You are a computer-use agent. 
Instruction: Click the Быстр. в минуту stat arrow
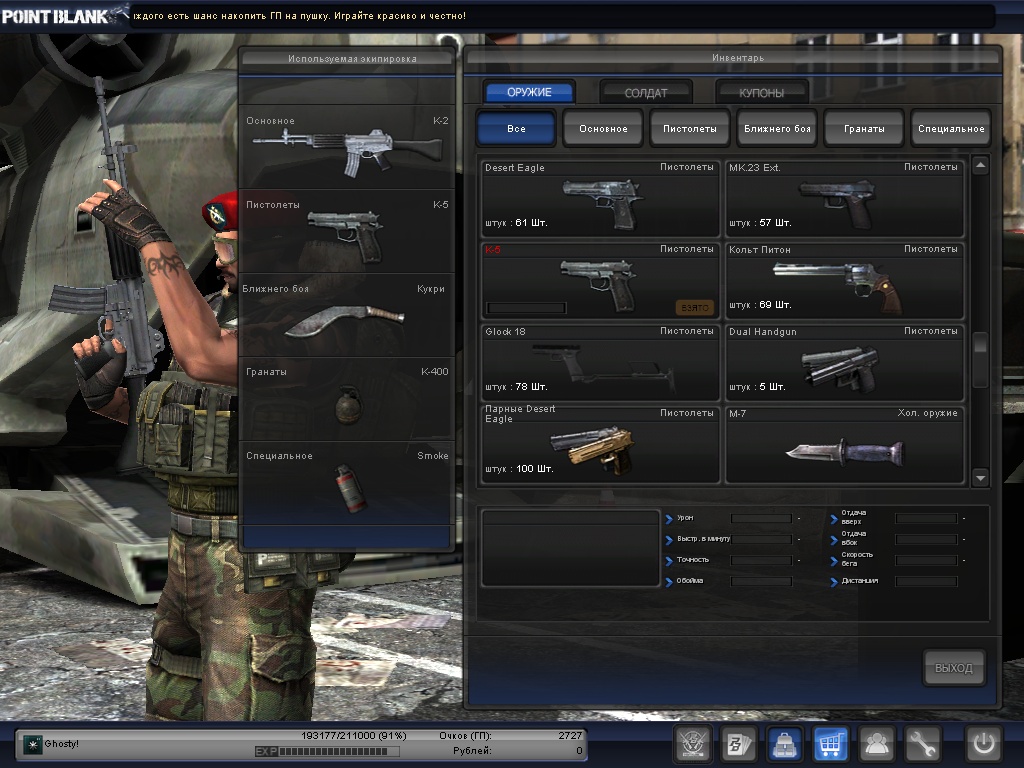(x=669, y=539)
